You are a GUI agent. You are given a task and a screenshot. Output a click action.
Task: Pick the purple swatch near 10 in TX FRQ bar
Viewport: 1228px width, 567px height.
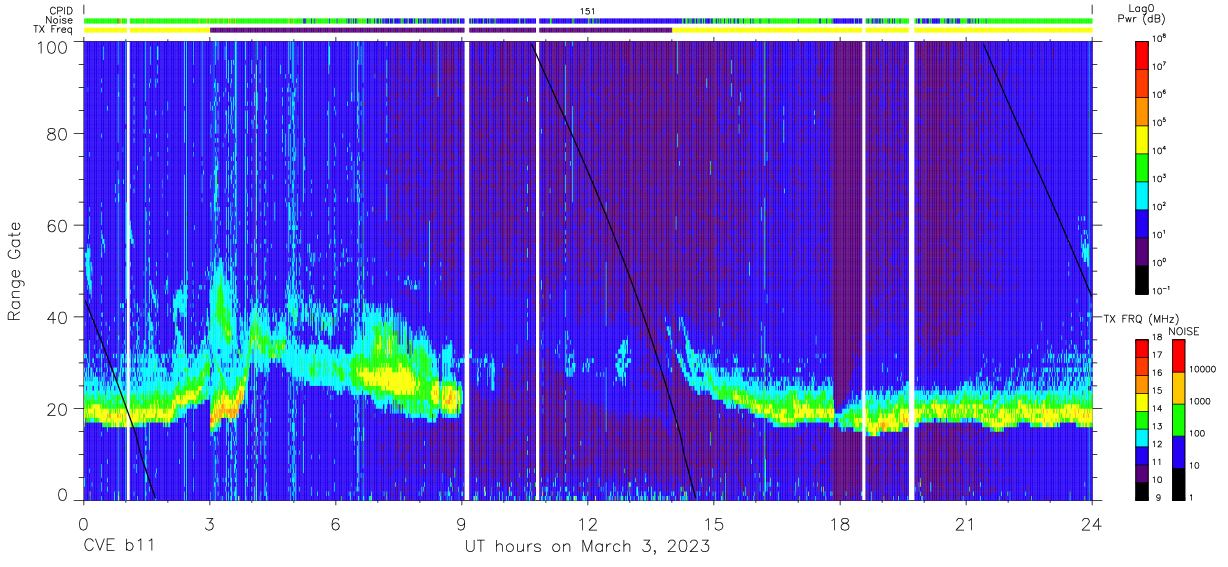(x=1143, y=472)
